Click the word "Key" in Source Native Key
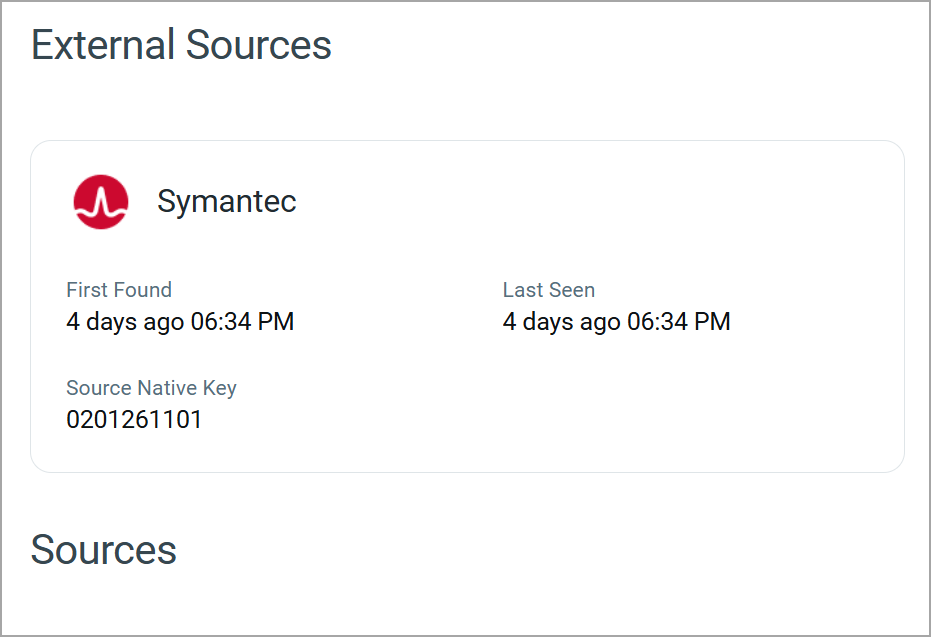The image size is (931, 637). (x=220, y=388)
